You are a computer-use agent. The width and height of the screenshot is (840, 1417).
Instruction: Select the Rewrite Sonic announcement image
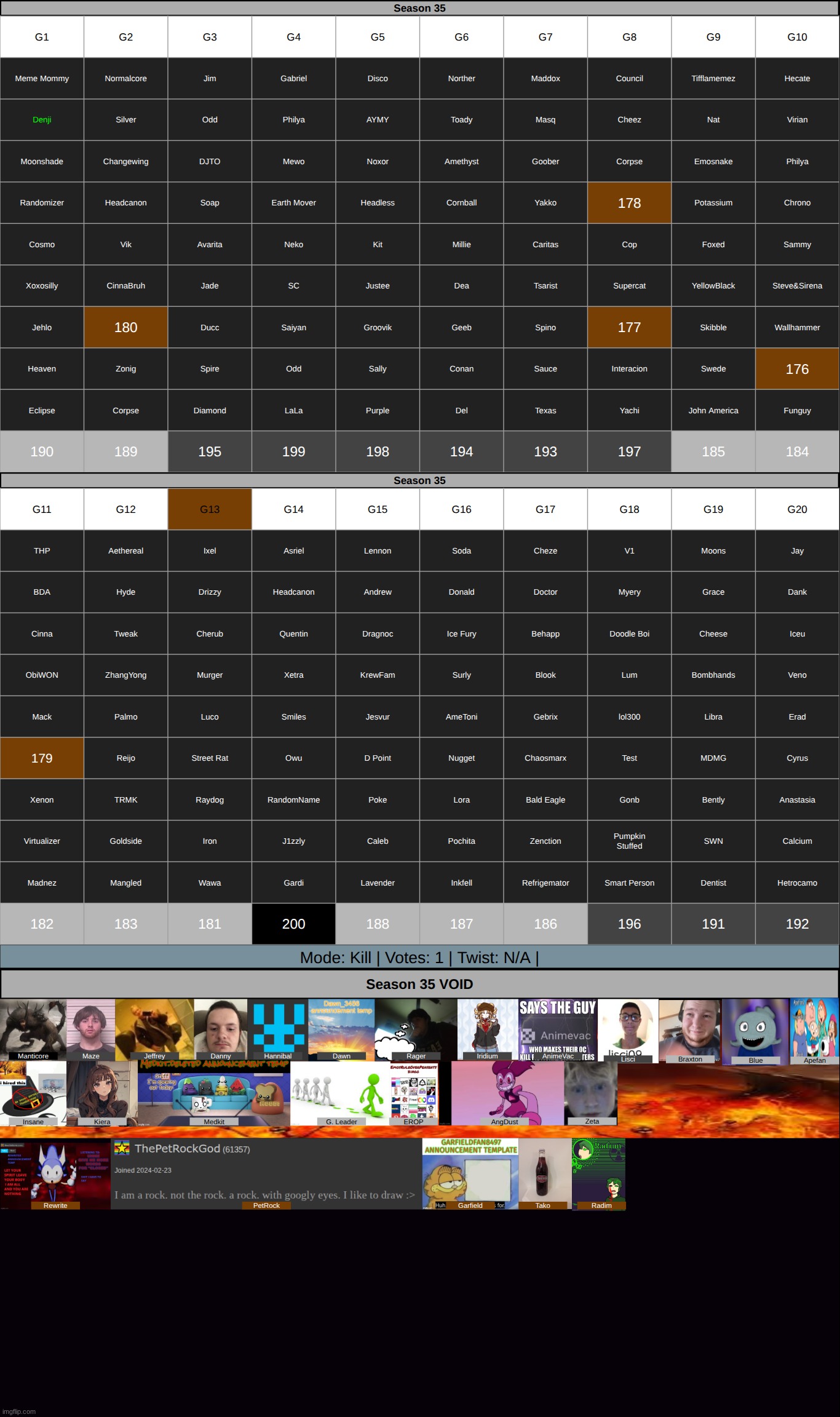pyautogui.click(x=55, y=1175)
